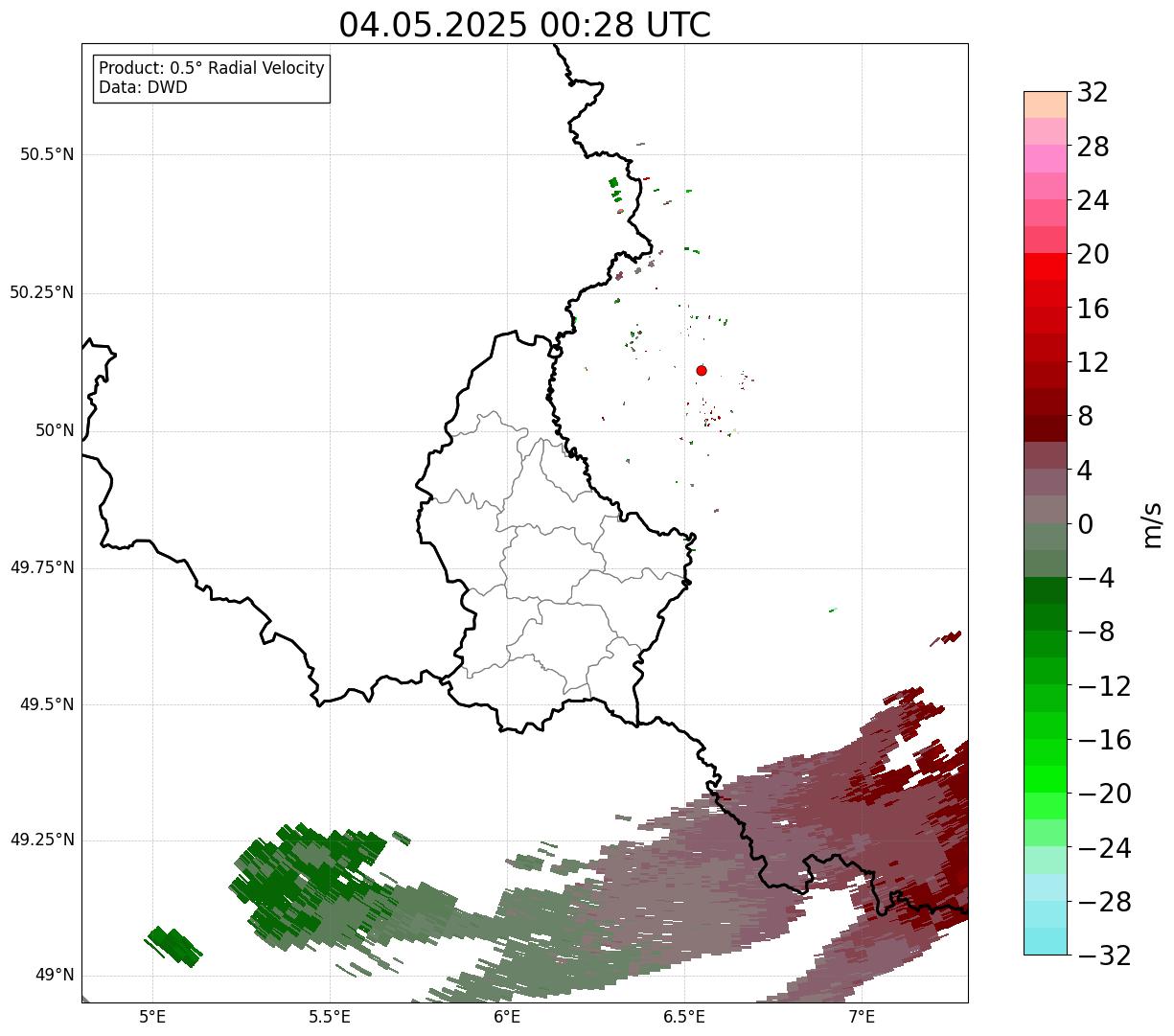Click the 6°E longitude label
1174x1036 pixels.
[x=507, y=1017]
